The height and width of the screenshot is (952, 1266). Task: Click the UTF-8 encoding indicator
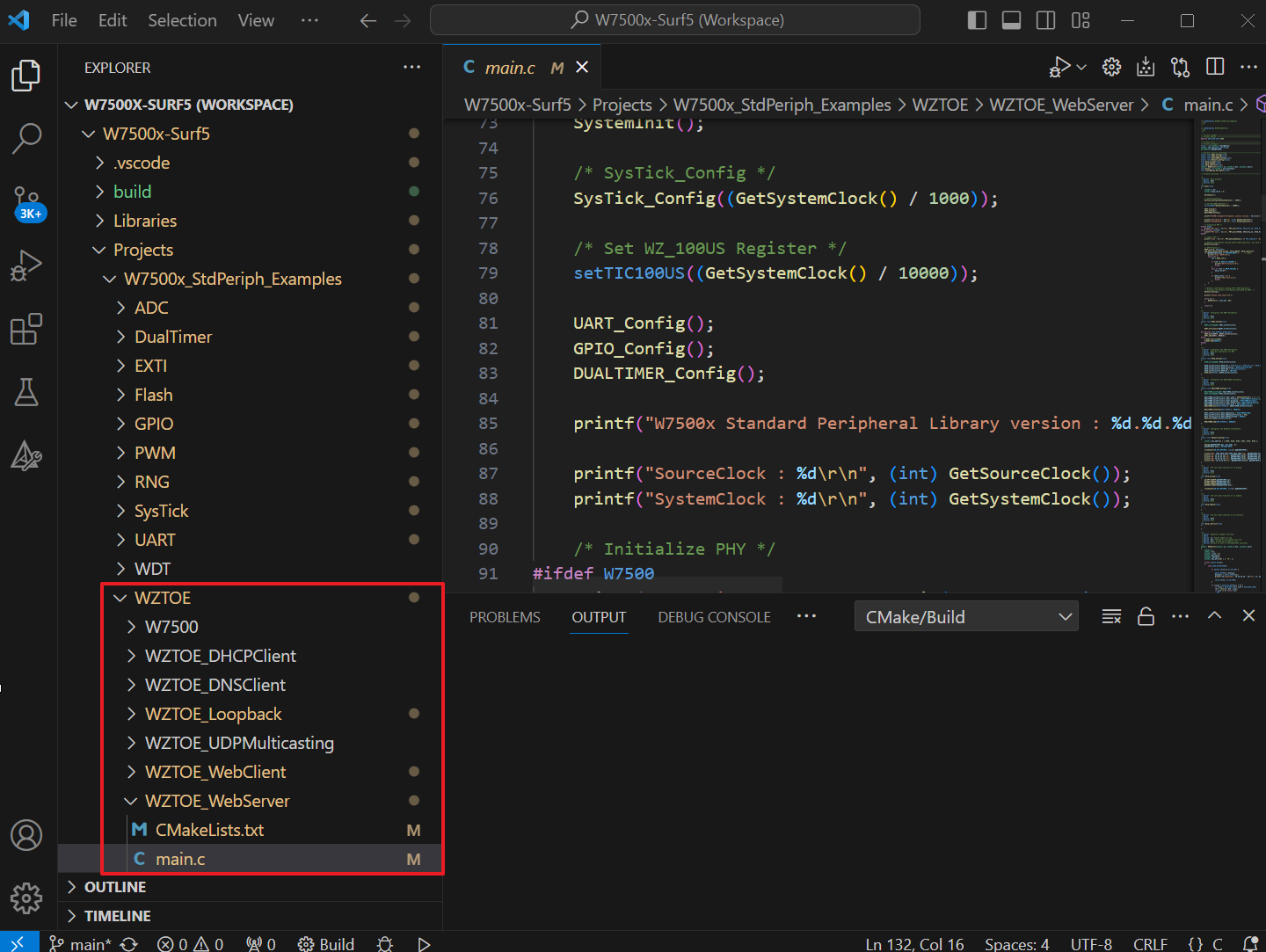[1091, 943]
